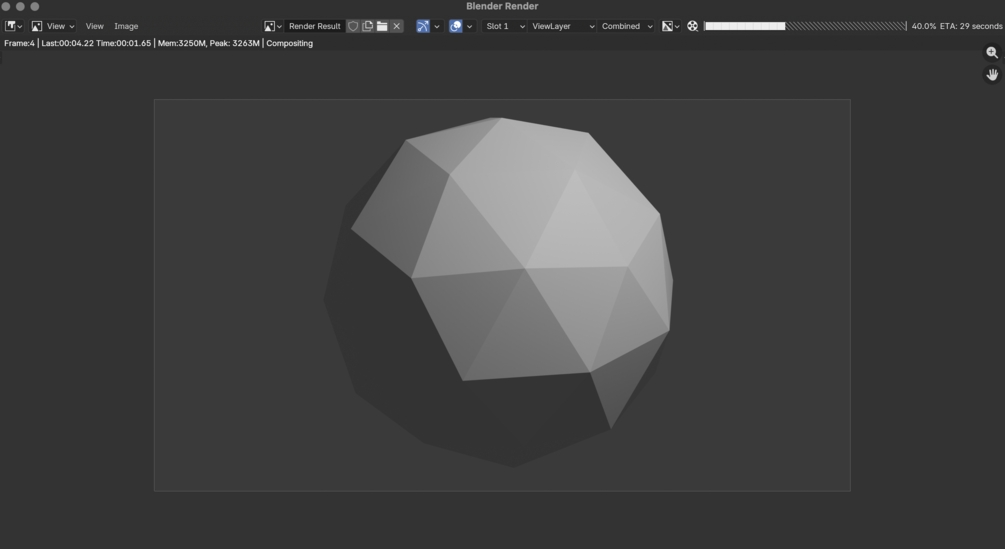Select the pan hand tool
Screen dimensions: 1005x549
[x=992, y=74]
